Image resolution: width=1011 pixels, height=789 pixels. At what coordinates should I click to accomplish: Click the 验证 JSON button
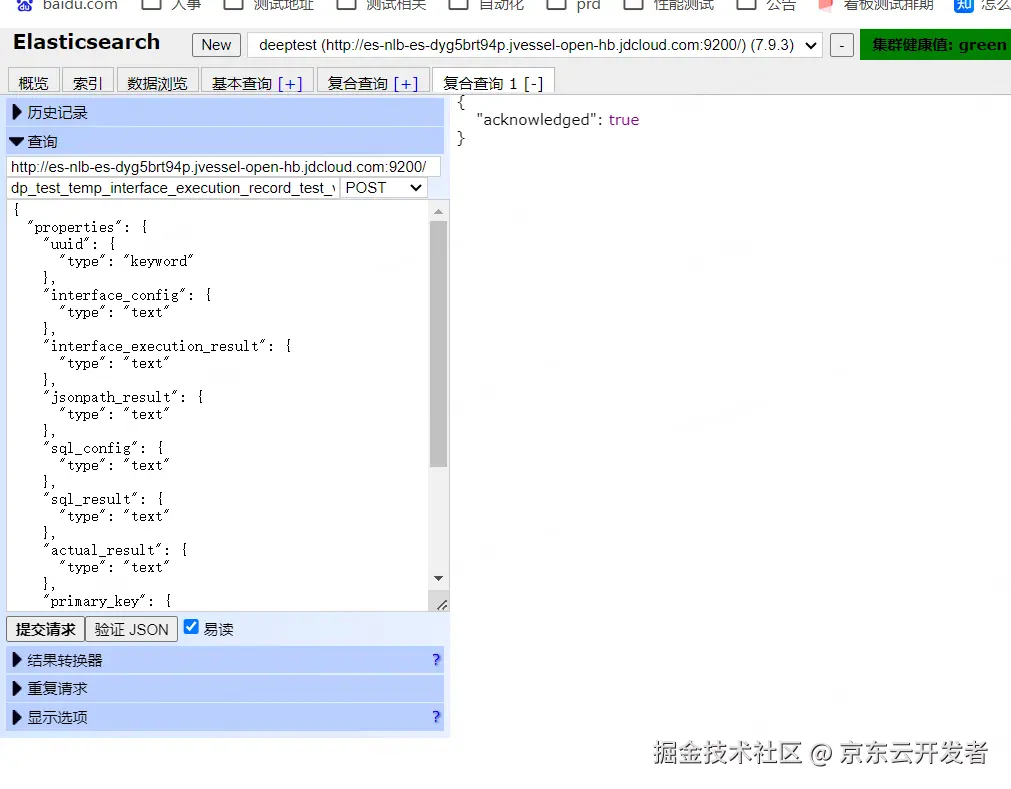(132, 629)
